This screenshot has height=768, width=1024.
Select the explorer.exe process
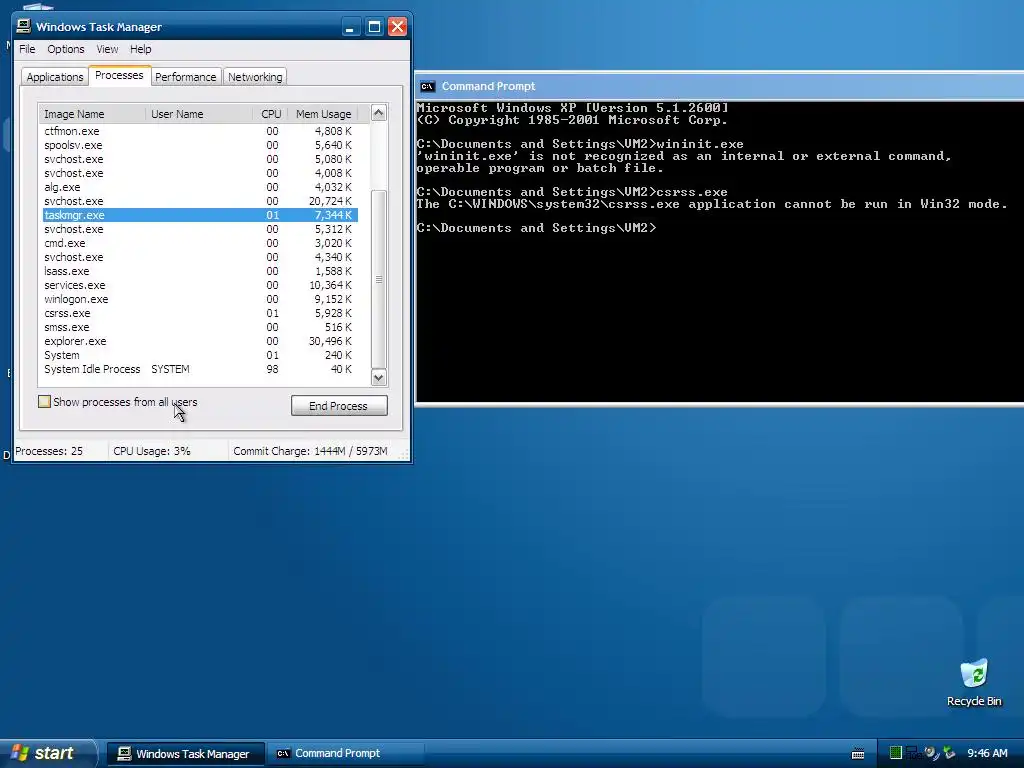200,341
